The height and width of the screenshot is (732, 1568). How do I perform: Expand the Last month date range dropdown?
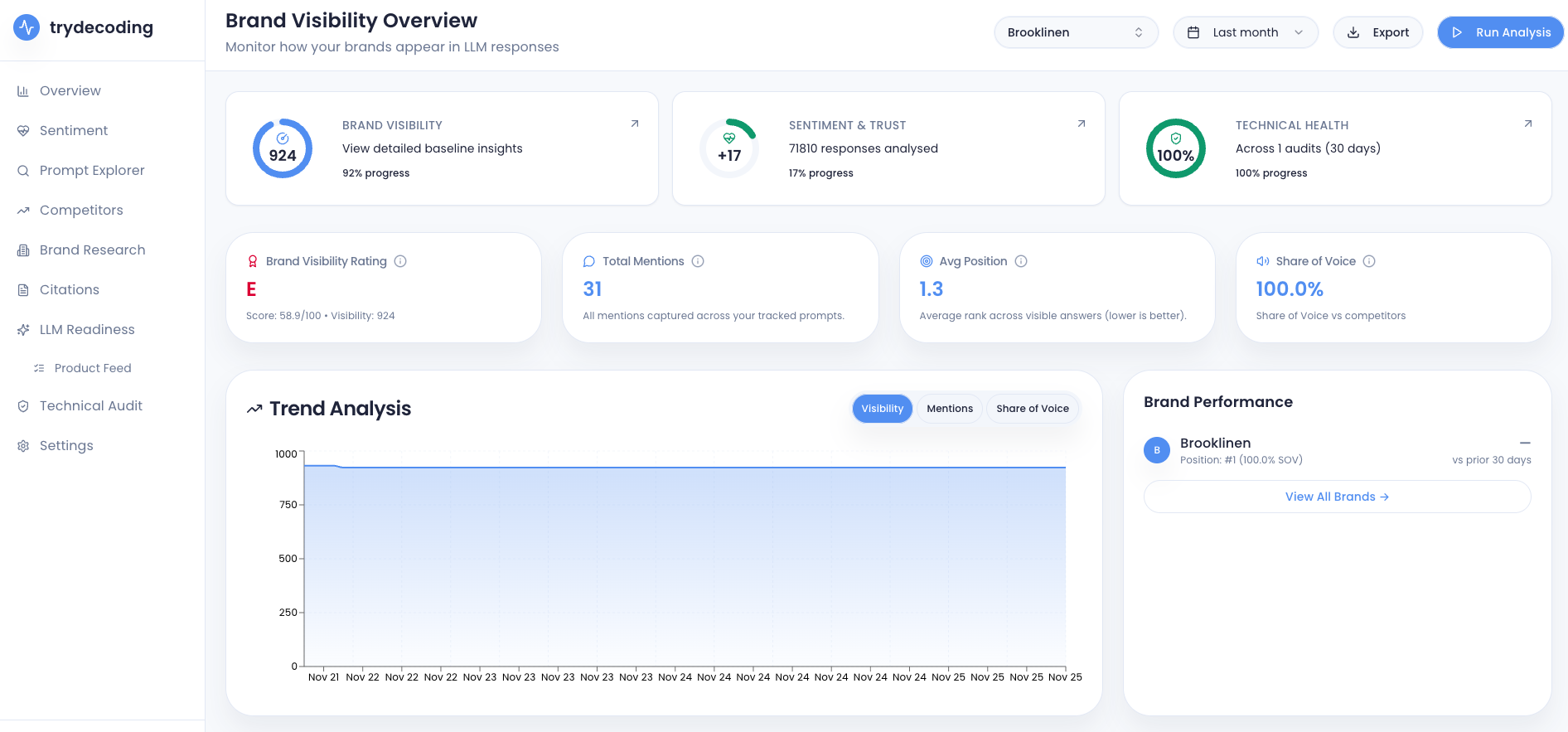tap(1245, 32)
